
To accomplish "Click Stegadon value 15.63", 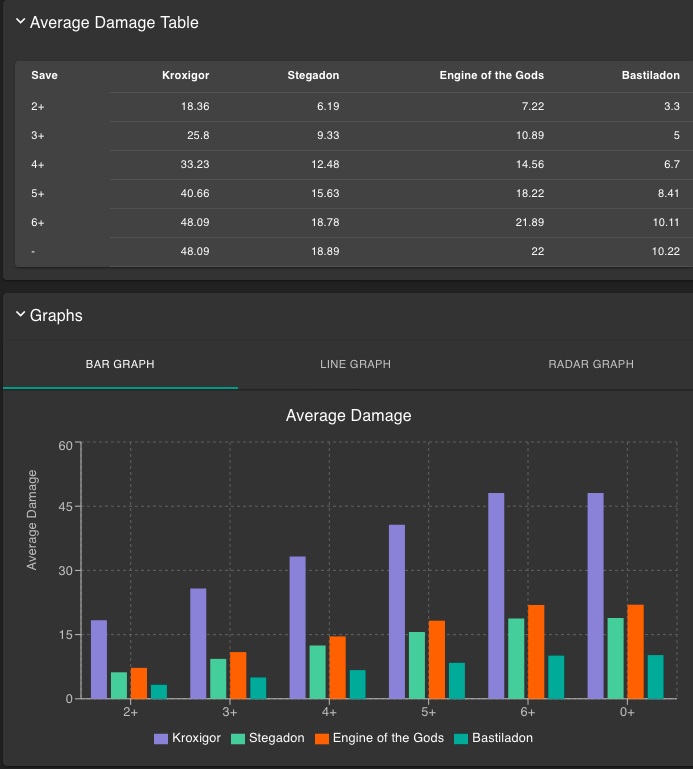I will coord(325,193).
